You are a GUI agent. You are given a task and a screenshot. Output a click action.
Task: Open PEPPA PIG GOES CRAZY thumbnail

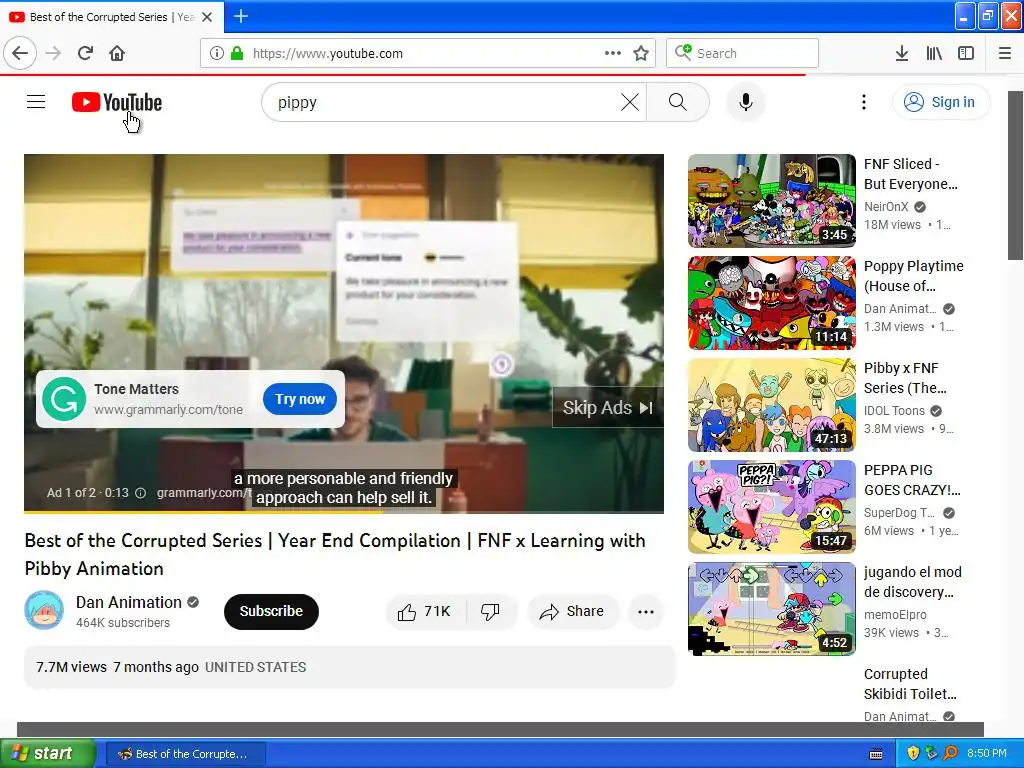[x=771, y=507]
